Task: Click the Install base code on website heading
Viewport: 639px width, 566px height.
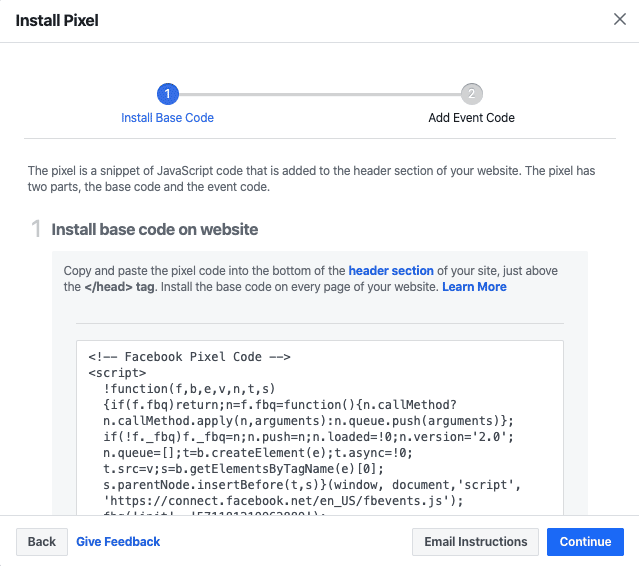Action: point(154,229)
